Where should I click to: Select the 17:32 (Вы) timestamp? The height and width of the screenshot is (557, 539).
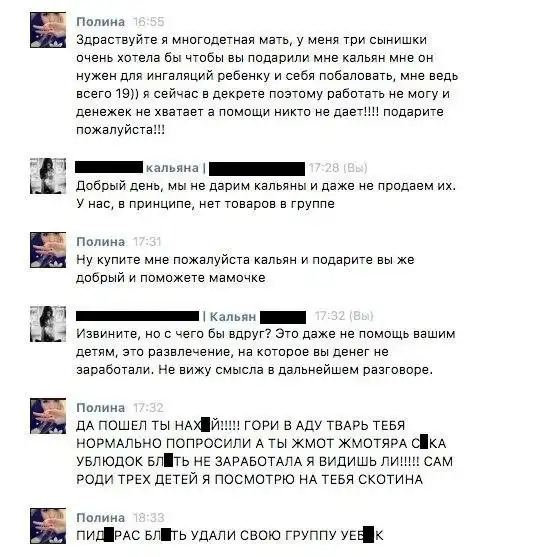coord(344,316)
